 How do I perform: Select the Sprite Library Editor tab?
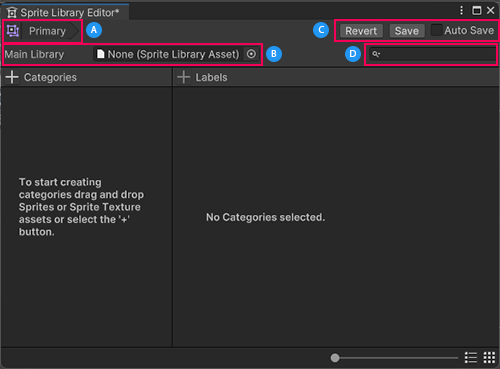click(x=65, y=12)
